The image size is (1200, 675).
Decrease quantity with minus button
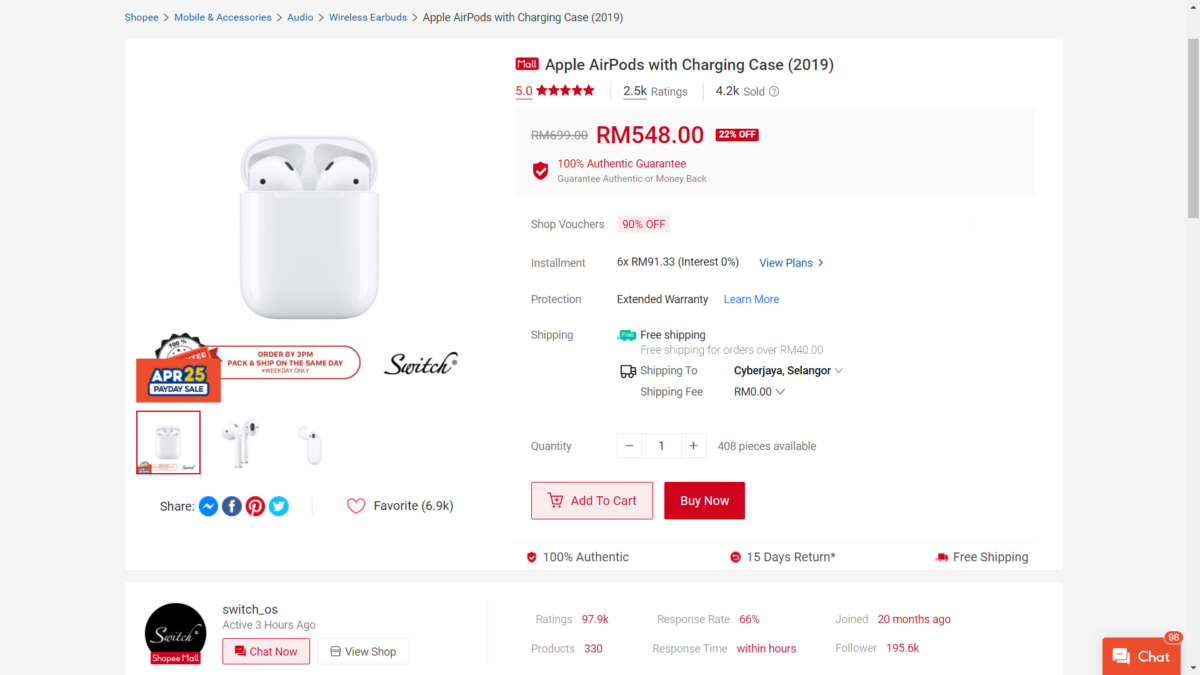click(x=629, y=446)
